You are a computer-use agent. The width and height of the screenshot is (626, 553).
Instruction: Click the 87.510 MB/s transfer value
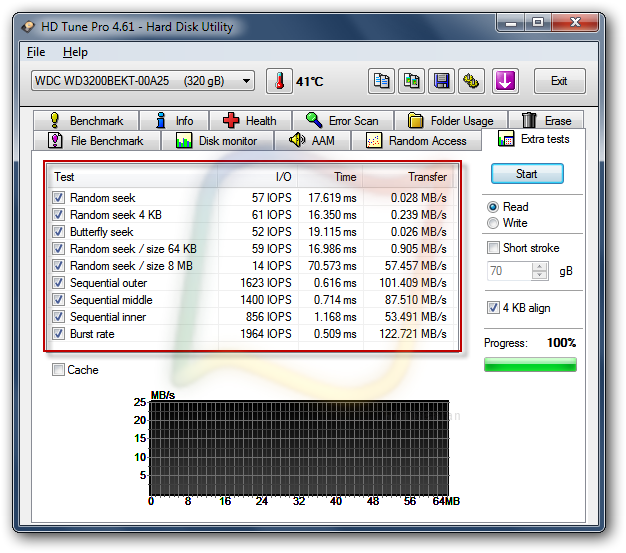415,299
